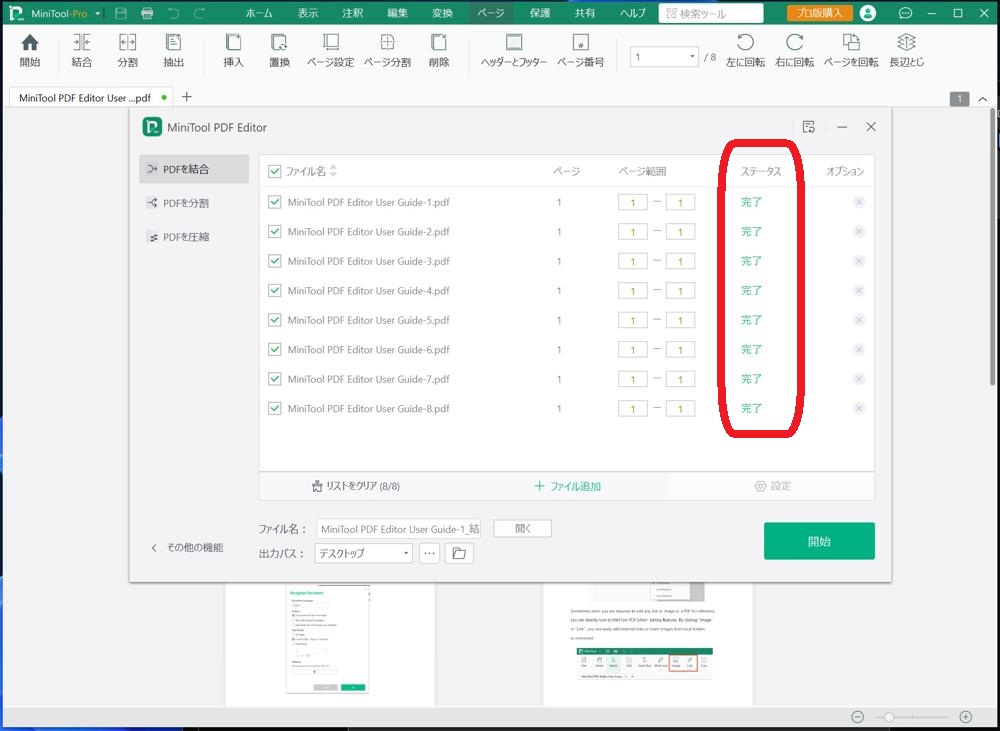Add a new document tab with plus
The width and height of the screenshot is (1000, 731).
tap(186, 97)
